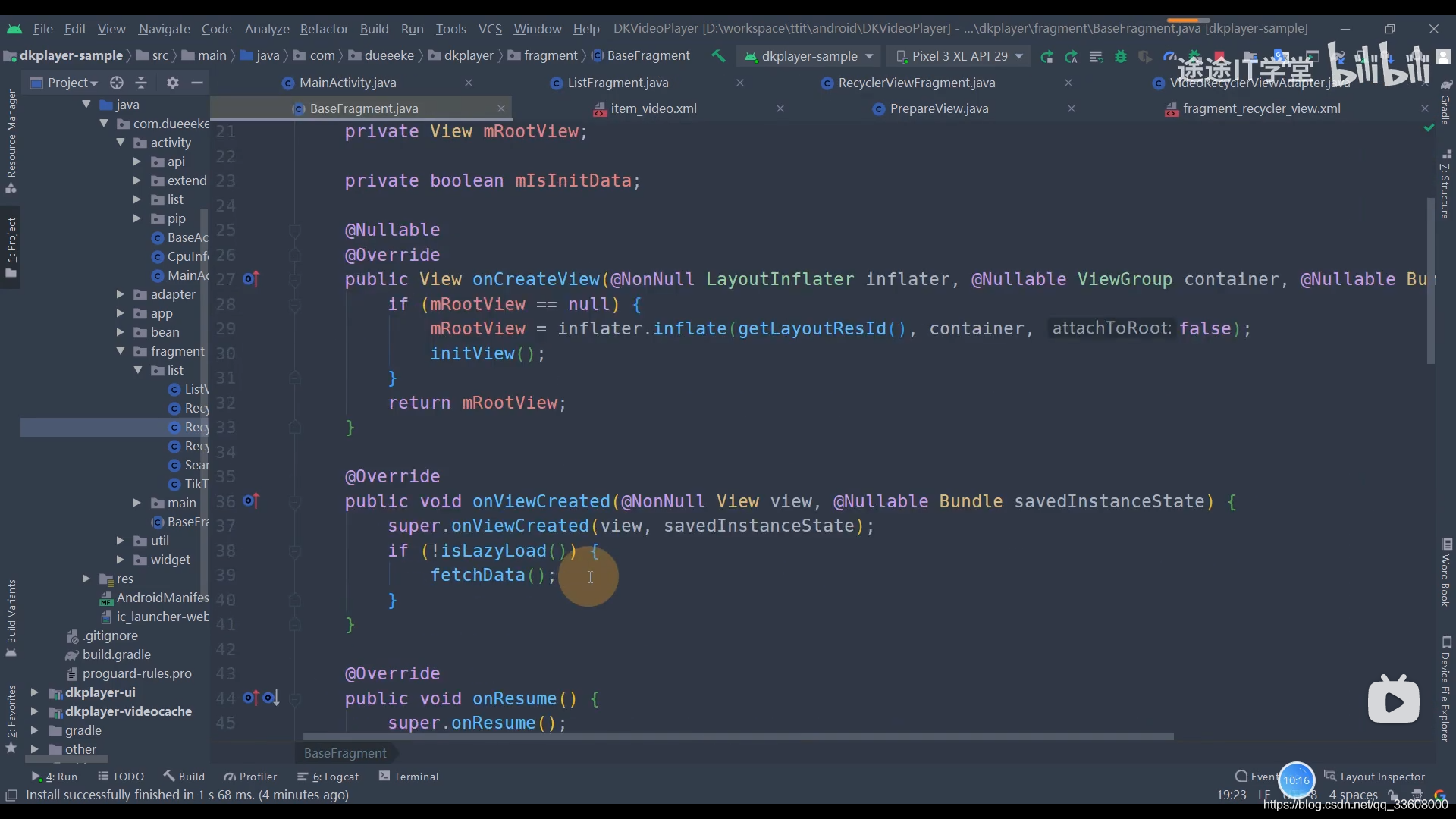The width and height of the screenshot is (1456, 819).
Task: Hide the Project panel with minus icon
Action: pos(197,83)
